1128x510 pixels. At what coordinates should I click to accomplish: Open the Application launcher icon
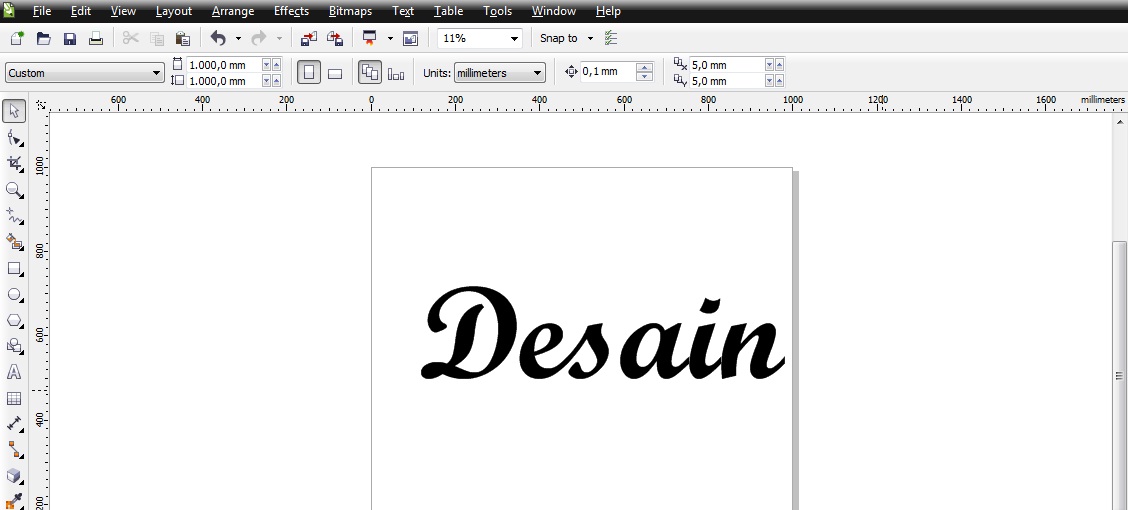(370, 38)
